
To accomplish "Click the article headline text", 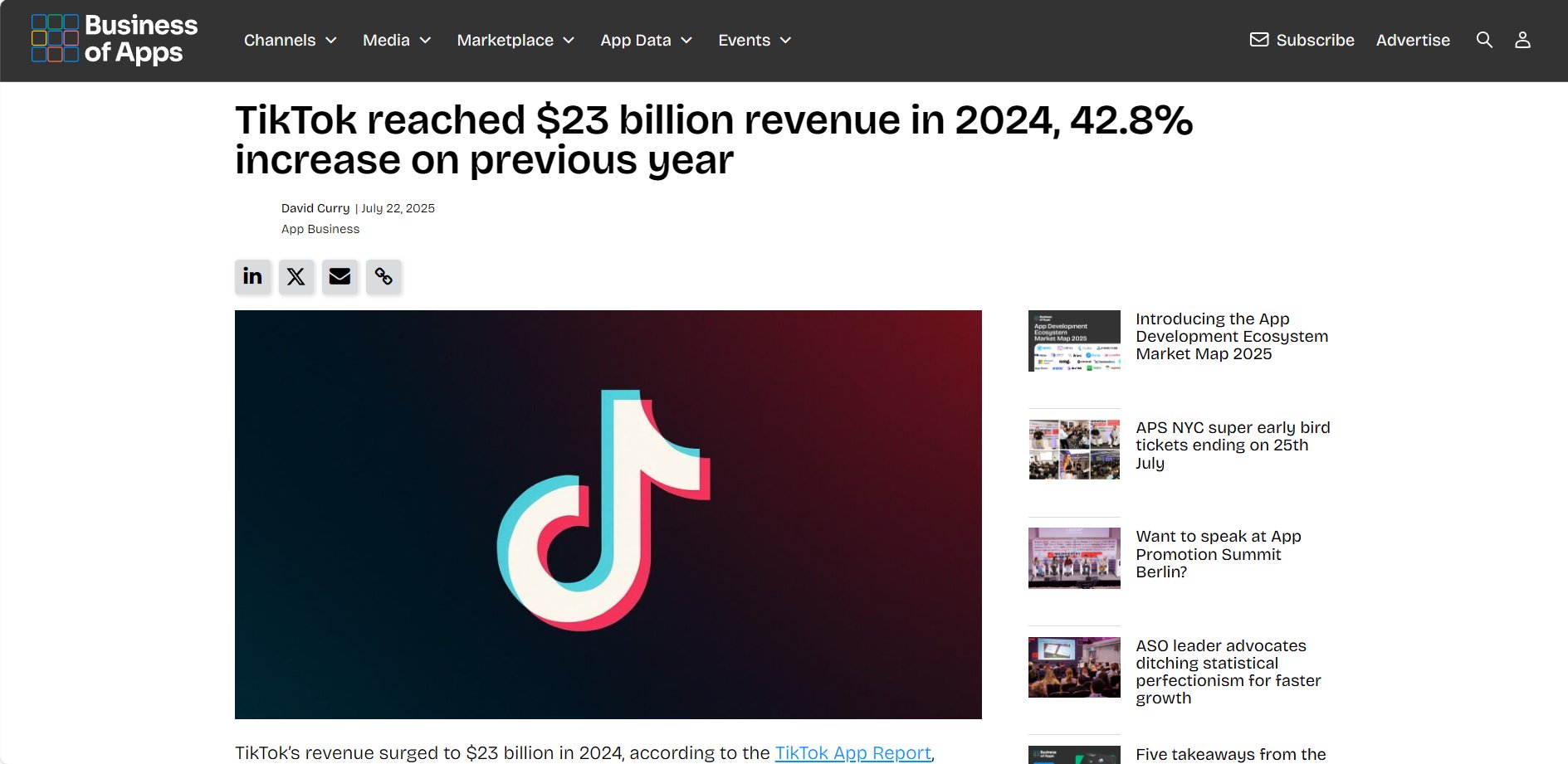I will (714, 139).
